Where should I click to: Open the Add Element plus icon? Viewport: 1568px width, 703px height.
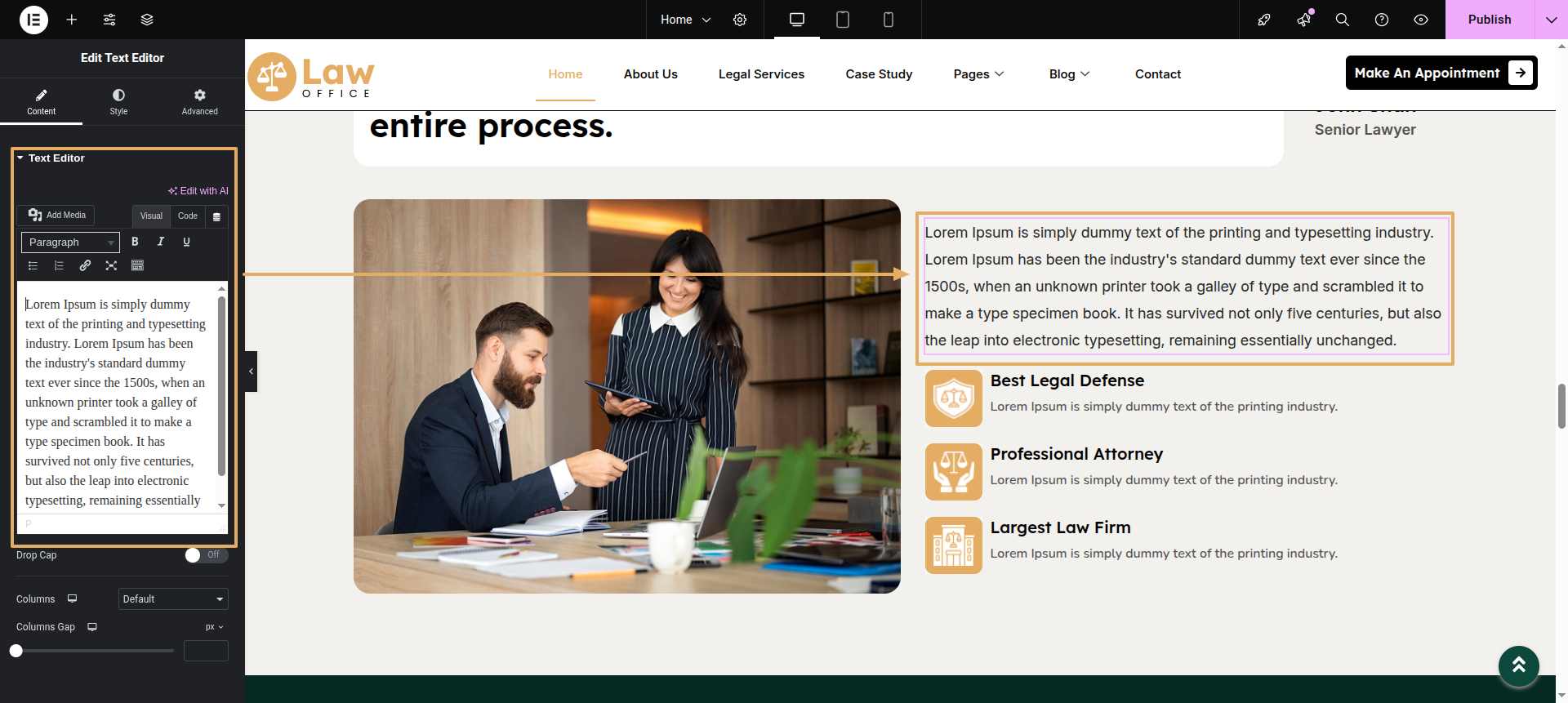coord(72,20)
